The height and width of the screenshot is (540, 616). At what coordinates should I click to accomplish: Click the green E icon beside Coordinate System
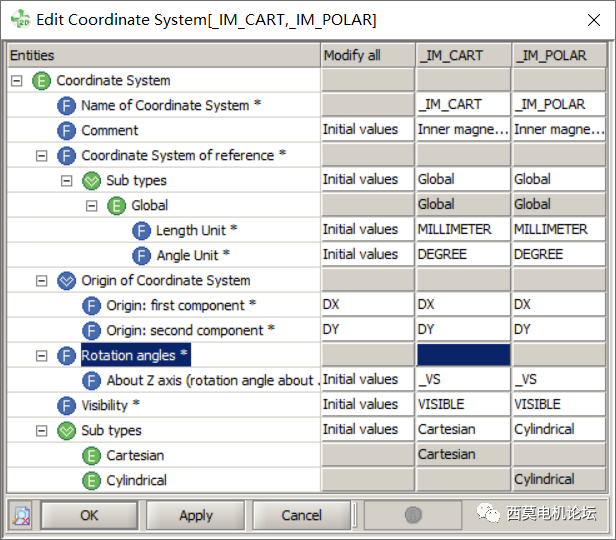click(x=41, y=81)
